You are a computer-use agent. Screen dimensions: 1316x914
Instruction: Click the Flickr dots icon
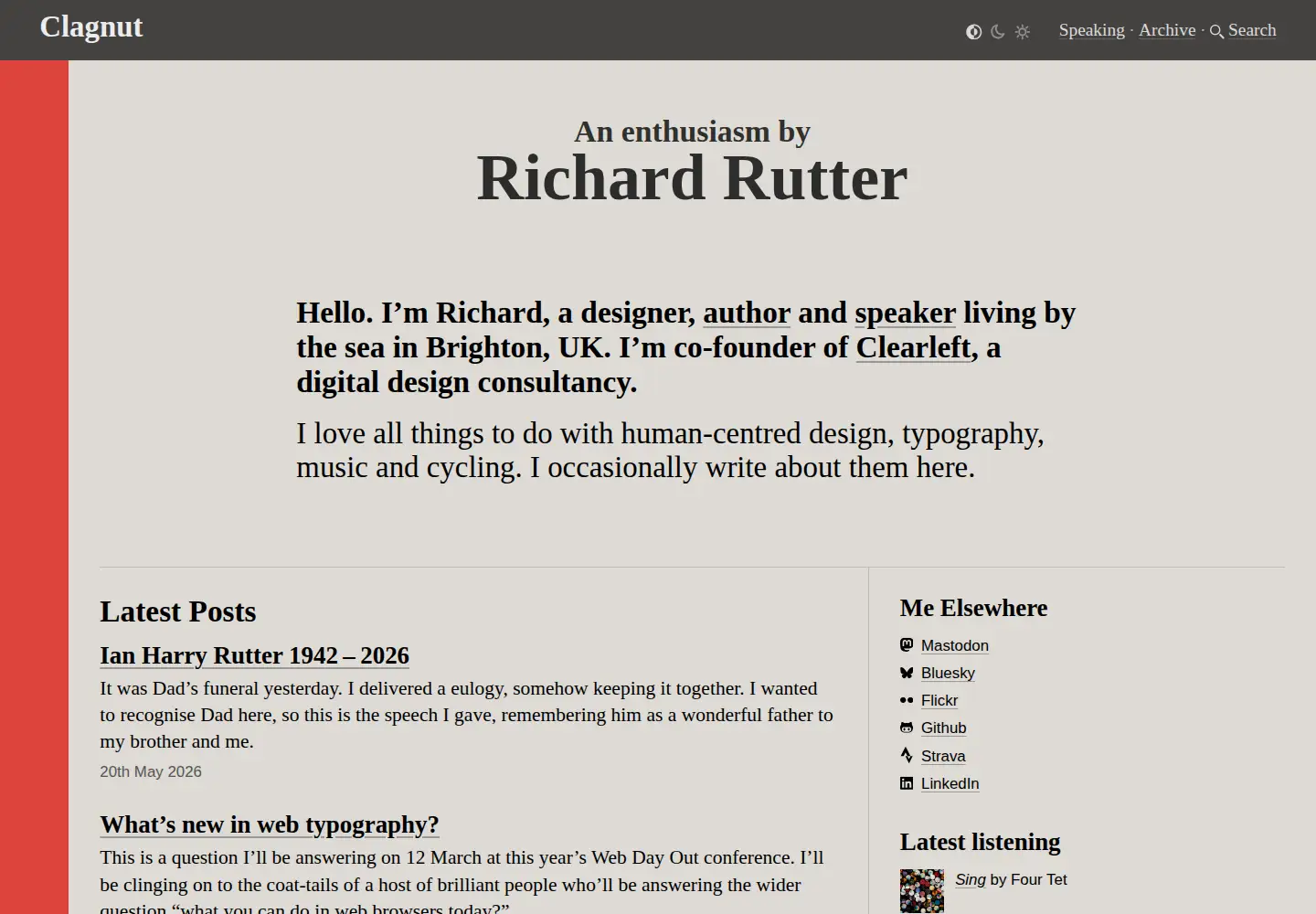907,700
